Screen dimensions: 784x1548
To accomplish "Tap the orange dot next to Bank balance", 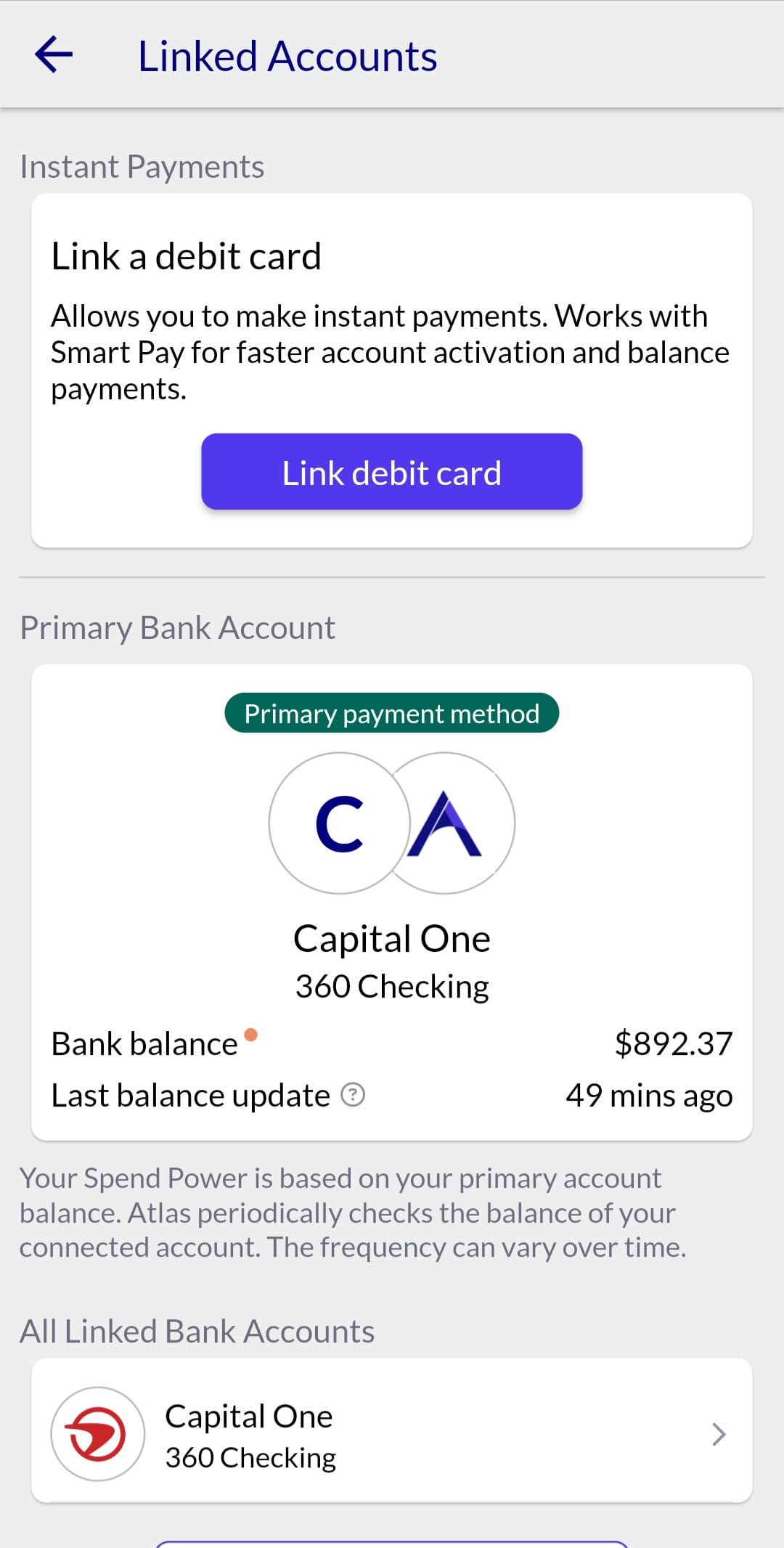I will click(250, 1035).
